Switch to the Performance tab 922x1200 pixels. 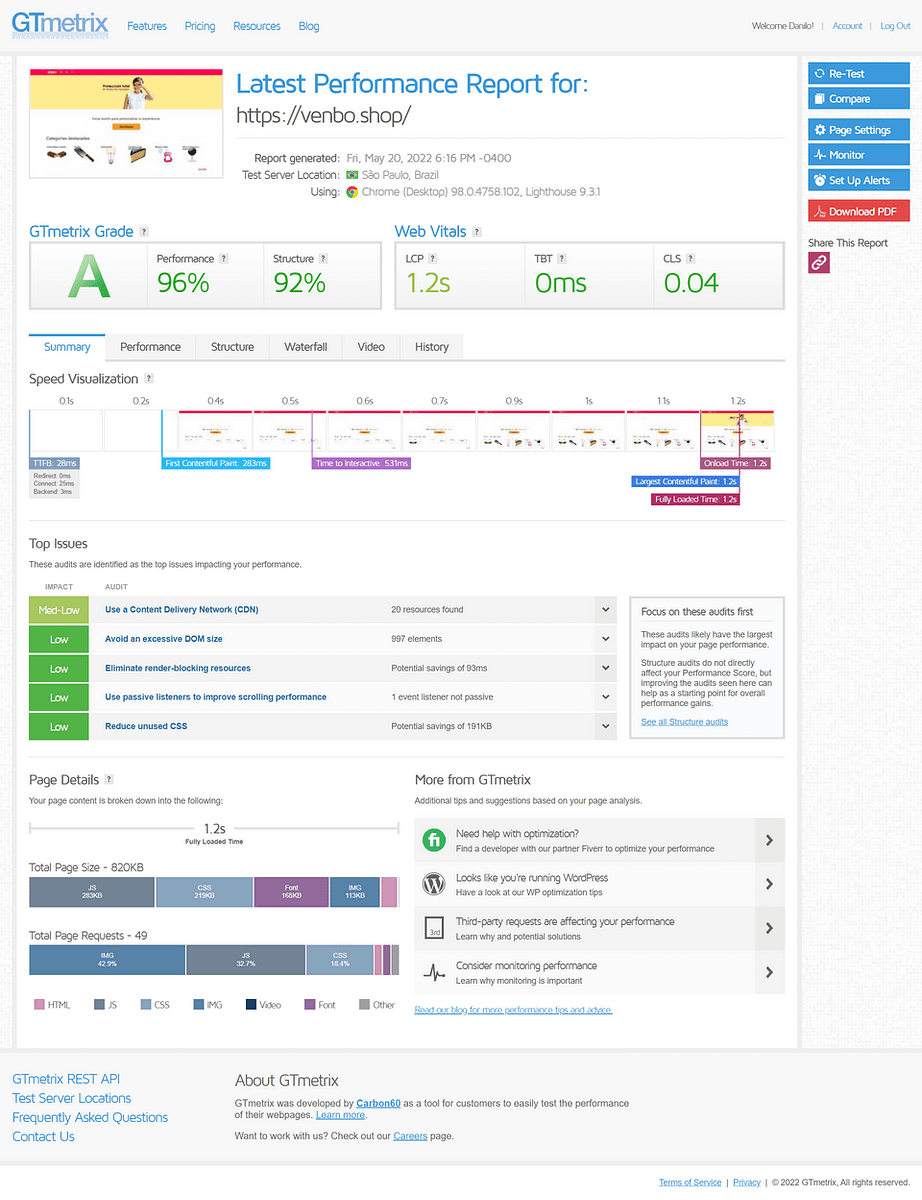click(151, 347)
